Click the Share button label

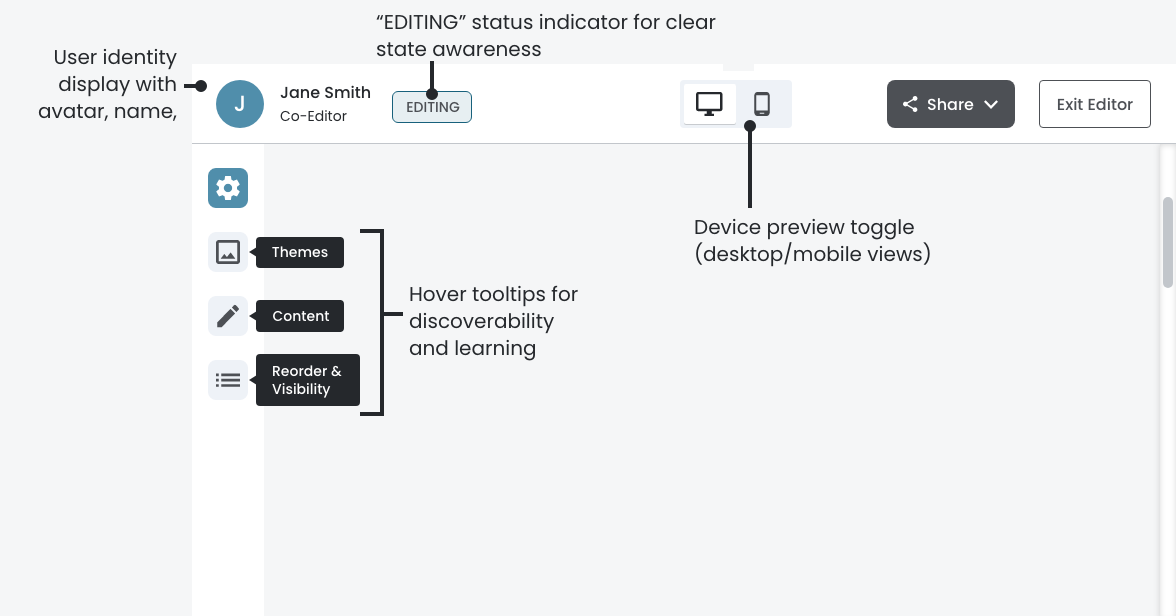coord(950,104)
